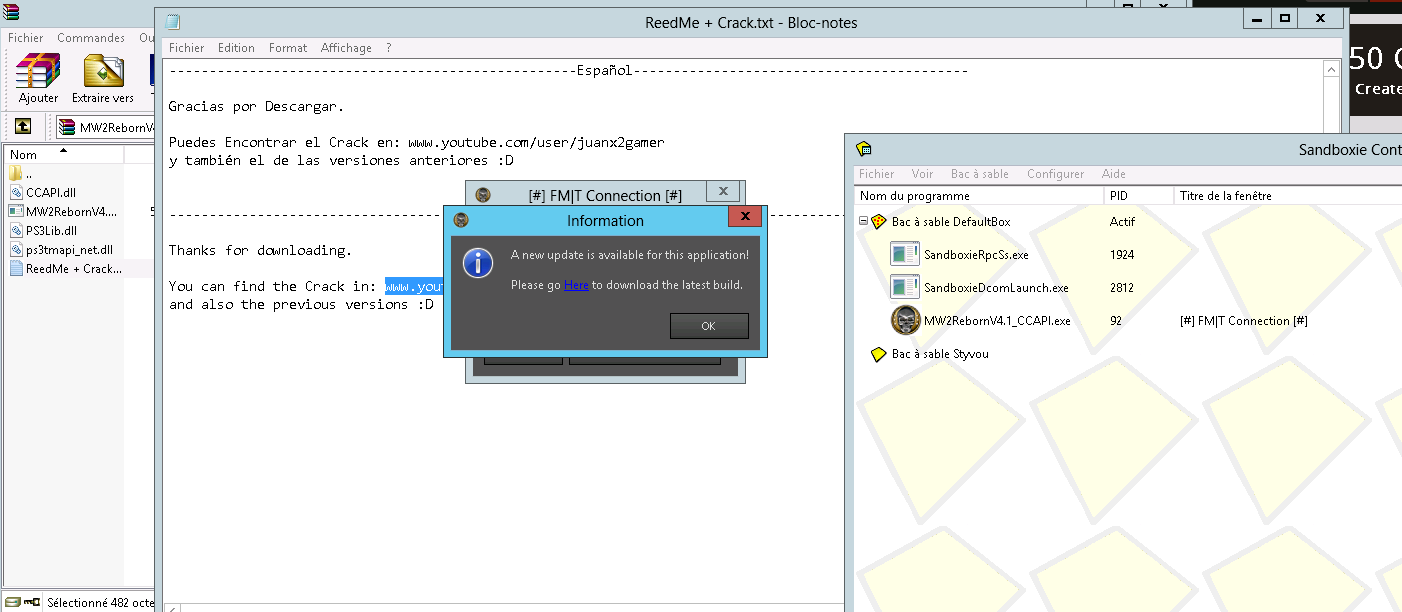The image size is (1402, 612).
Task: Select CCAPI.dll in the WinRAR file list
Action: pos(43,193)
